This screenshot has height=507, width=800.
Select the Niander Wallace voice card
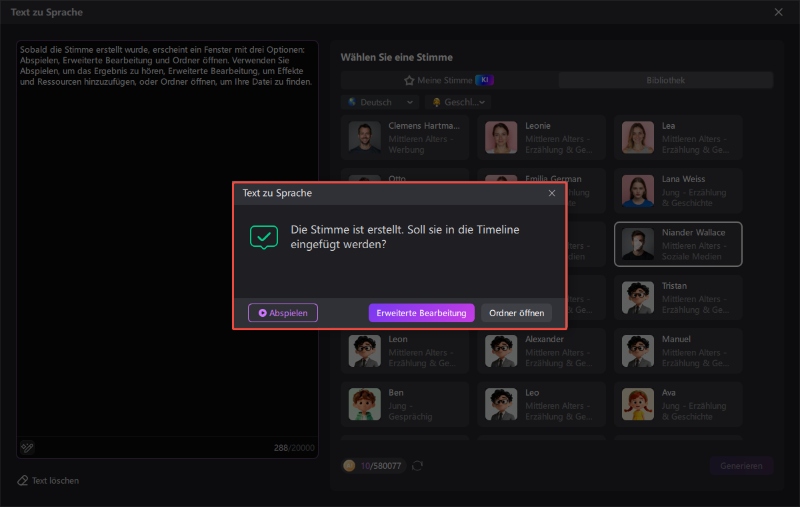(678, 244)
